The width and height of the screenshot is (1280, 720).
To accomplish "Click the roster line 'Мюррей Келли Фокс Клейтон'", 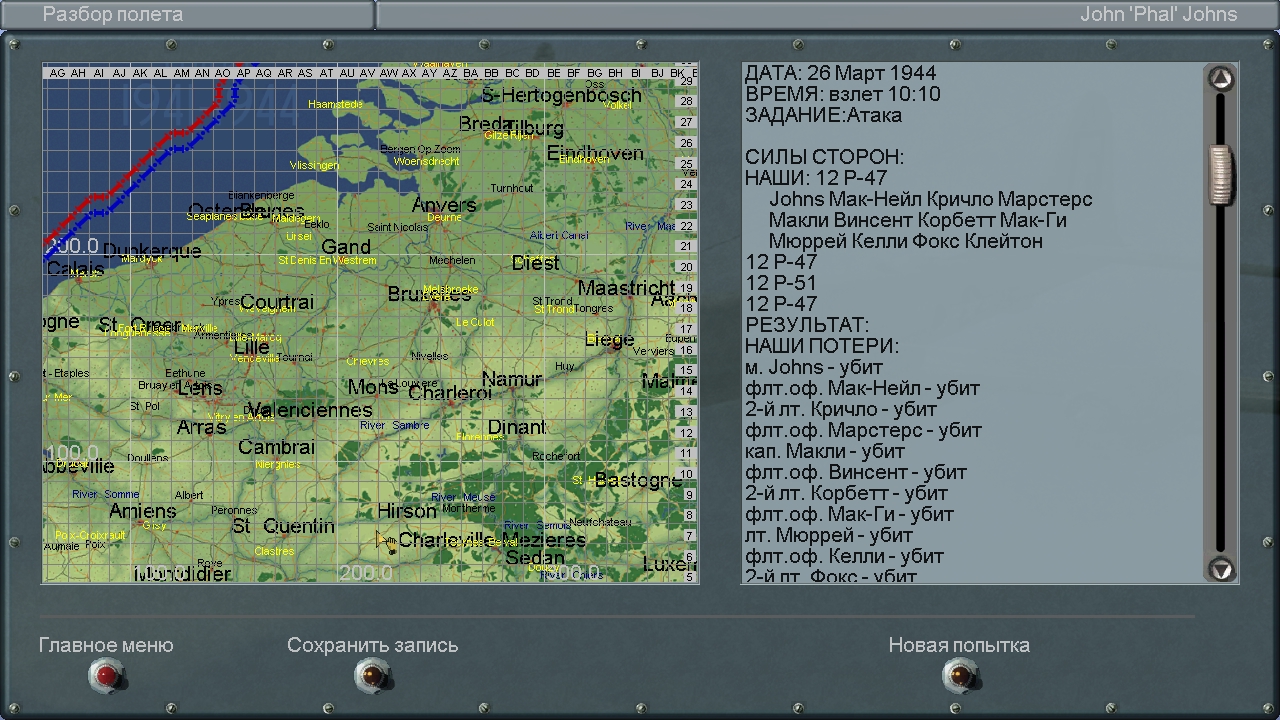I will pos(905,241).
